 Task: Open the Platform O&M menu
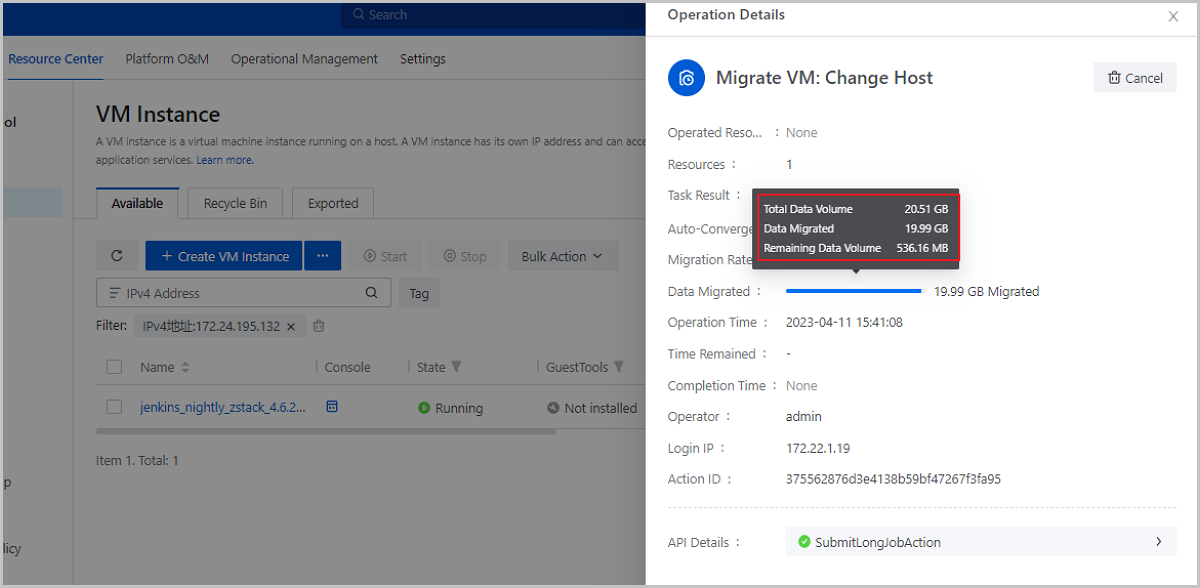[167, 59]
